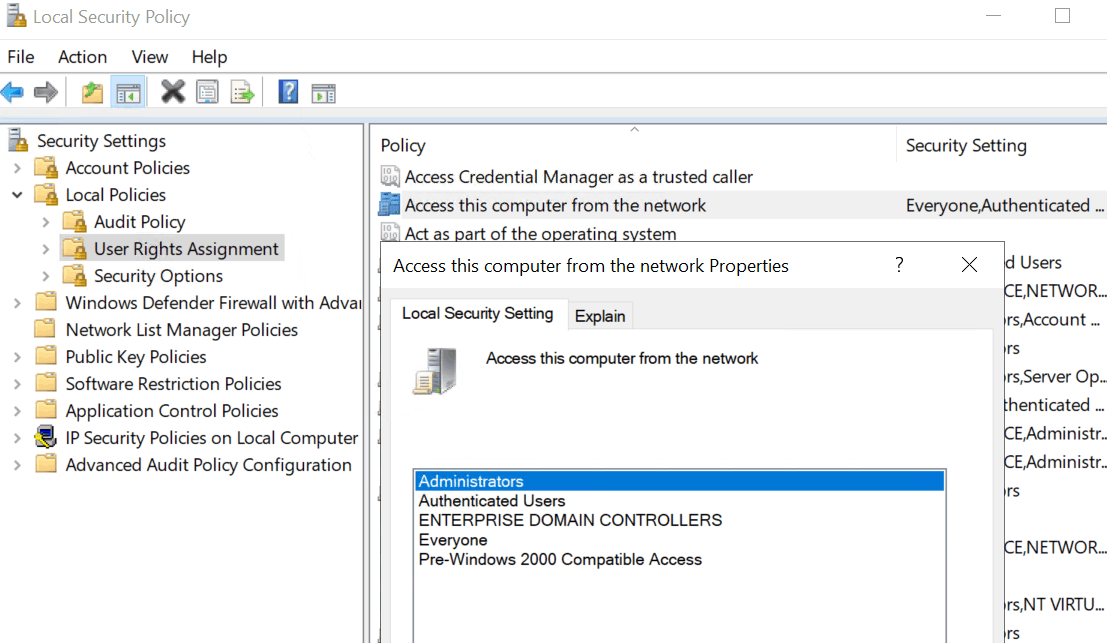
Task: Maximize the Local Security Policy window
Action: (x=1063, y=16)
